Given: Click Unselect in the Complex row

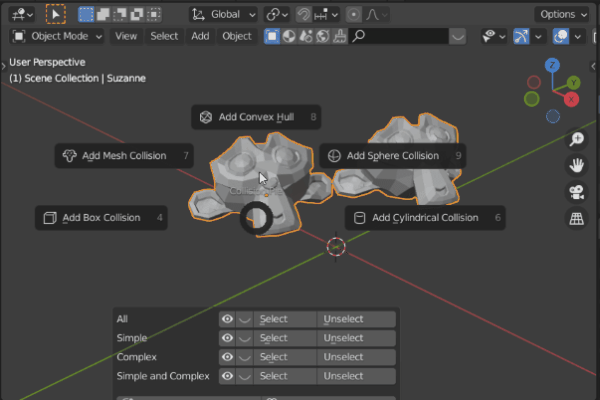Looking at the screenshot, I should click(356, 357).
